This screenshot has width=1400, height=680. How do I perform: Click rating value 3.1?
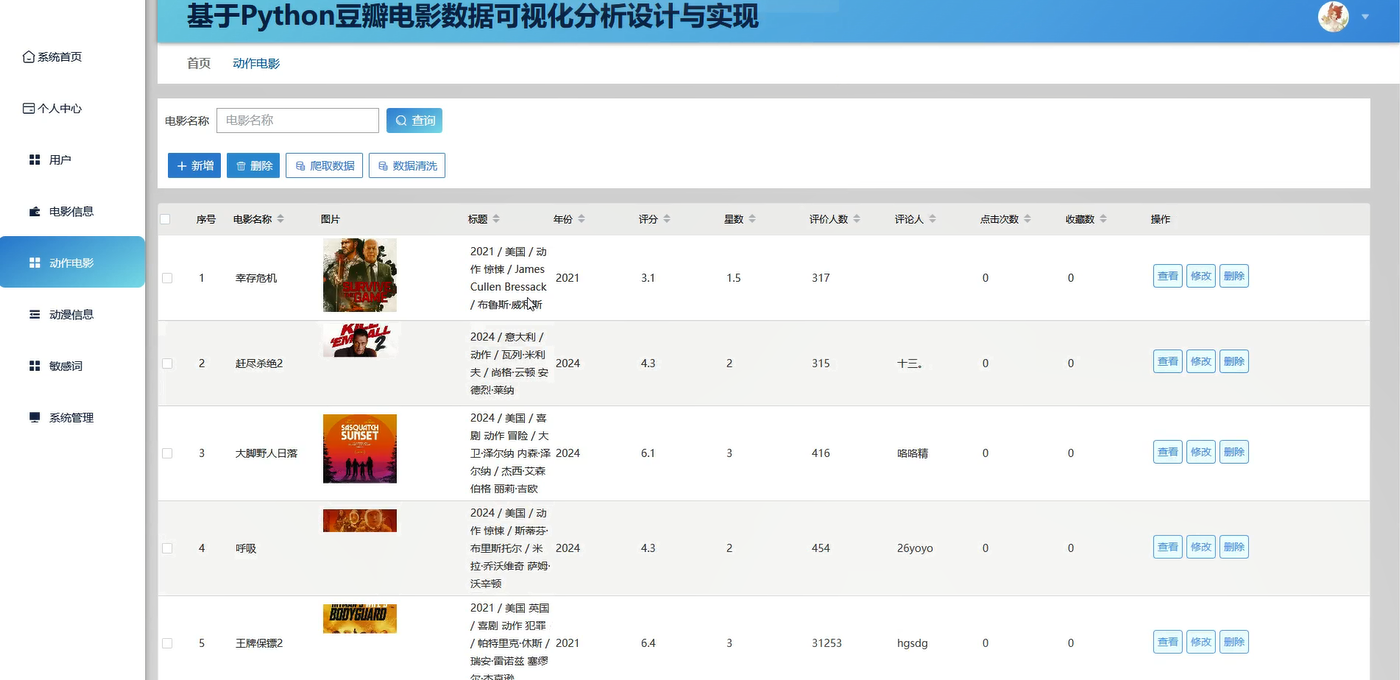pos(648,278)
